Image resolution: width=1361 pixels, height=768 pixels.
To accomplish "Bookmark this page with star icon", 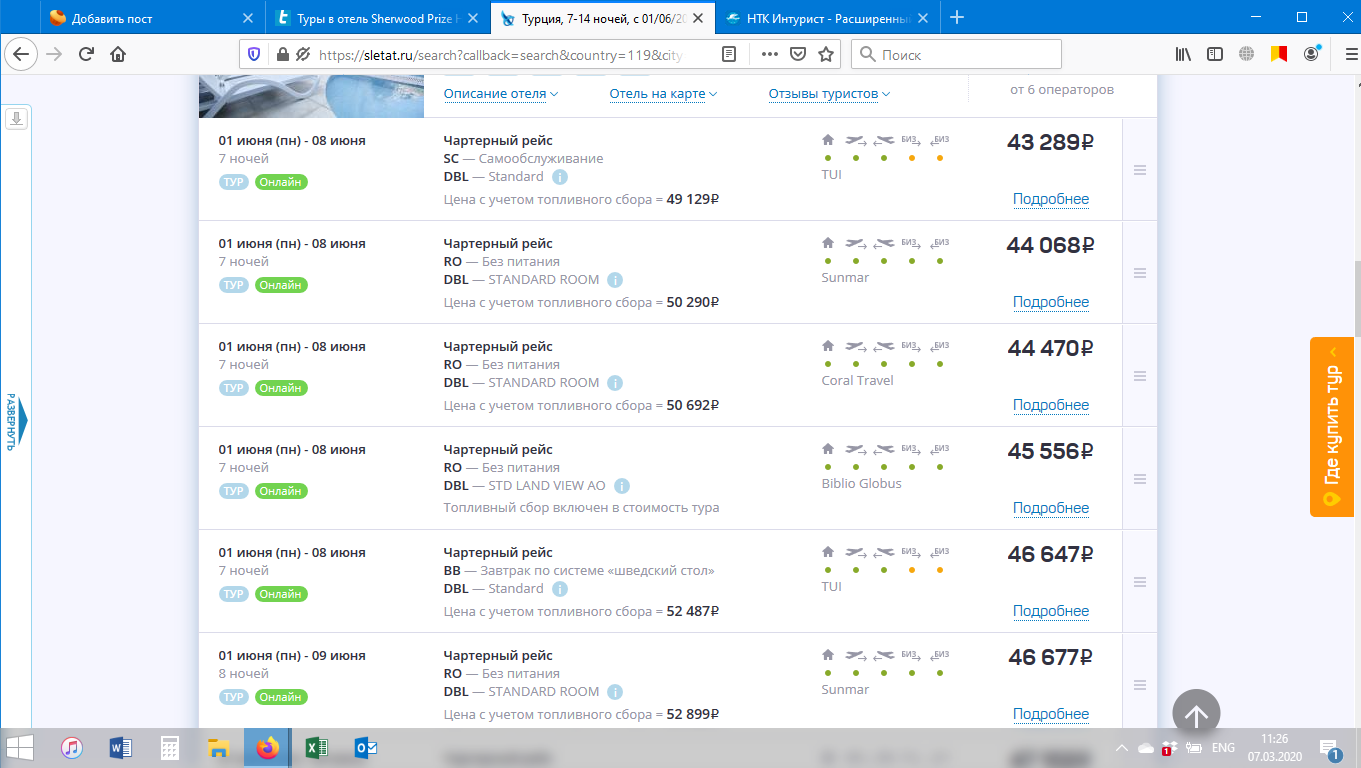I will coord(826,54).
